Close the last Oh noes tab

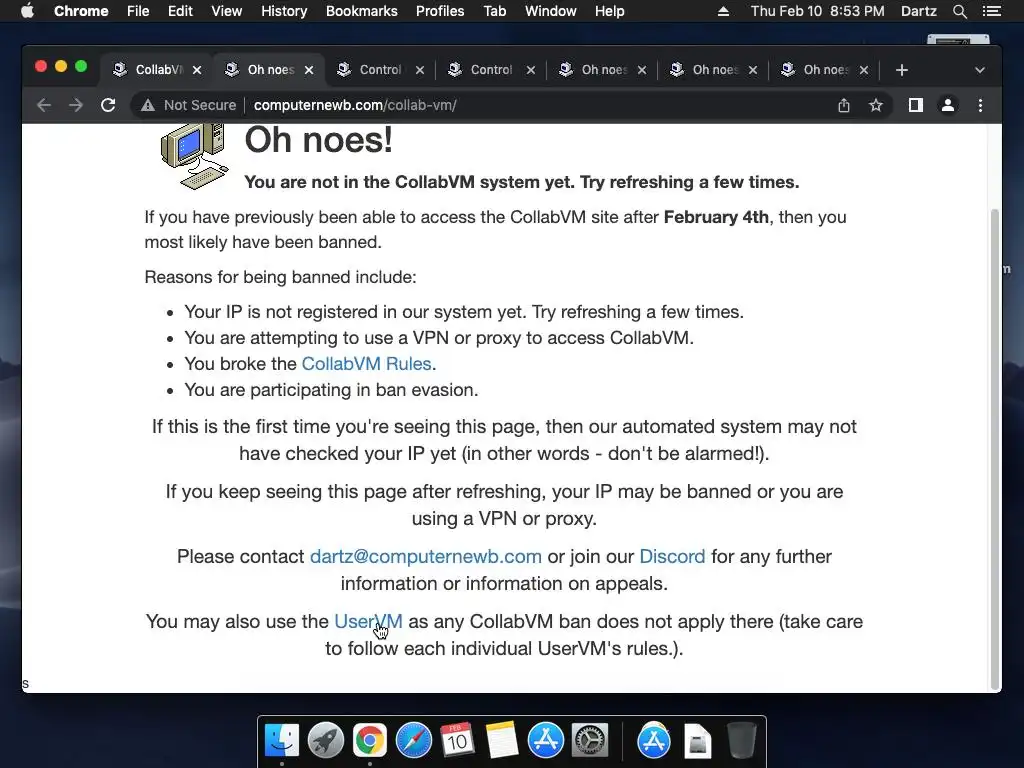click(864, 70)
